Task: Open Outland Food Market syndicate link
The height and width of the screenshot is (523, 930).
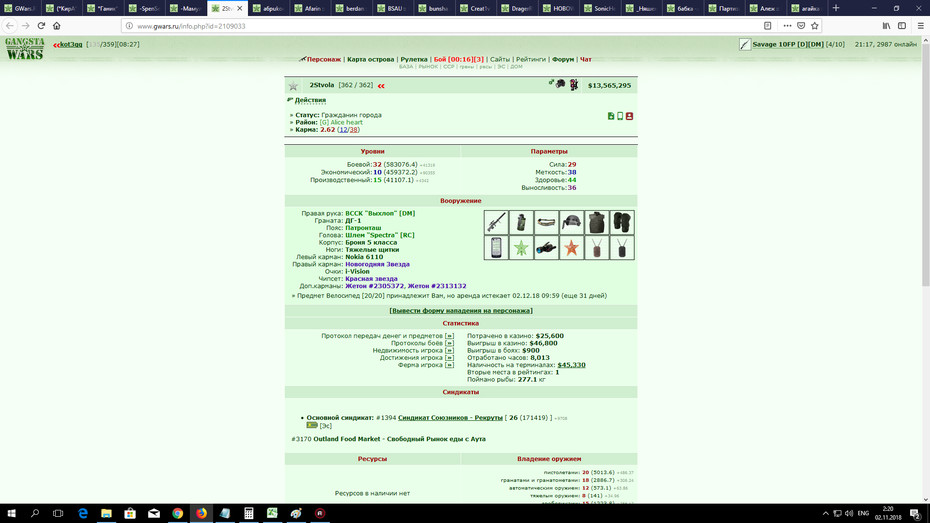Action: (x=399, y=439)
